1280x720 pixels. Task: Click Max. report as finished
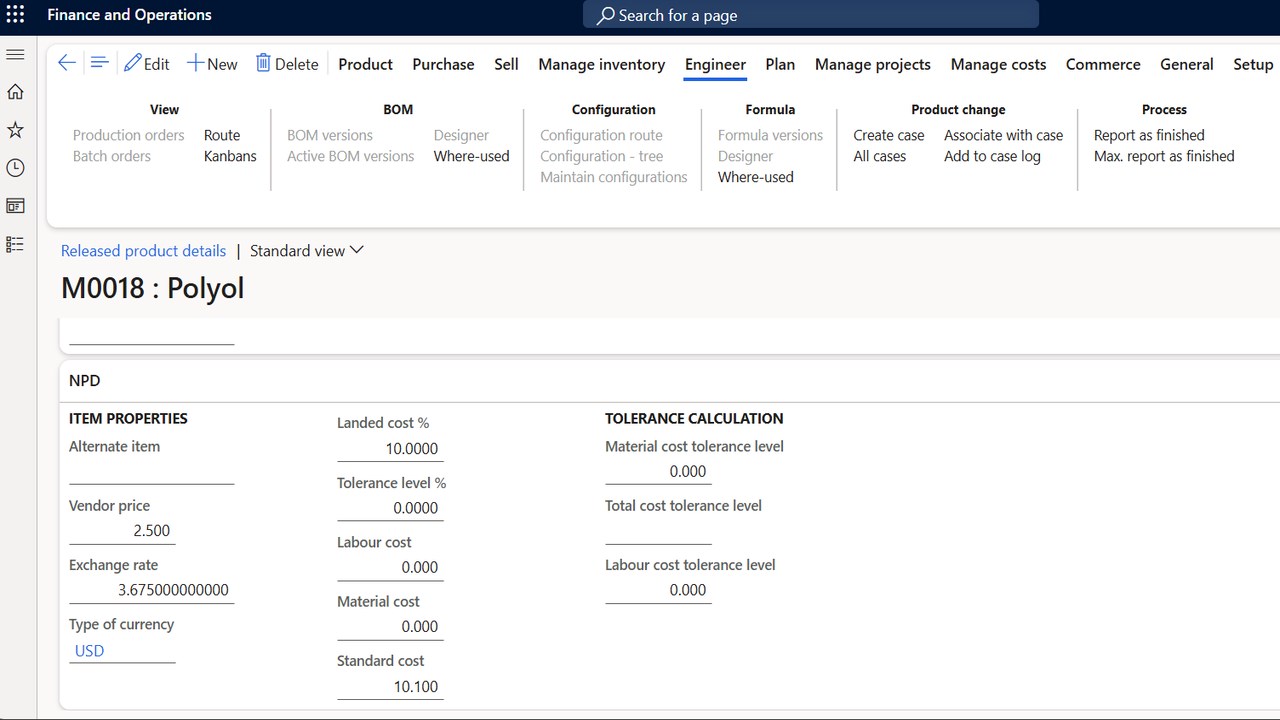(1164, 156)
